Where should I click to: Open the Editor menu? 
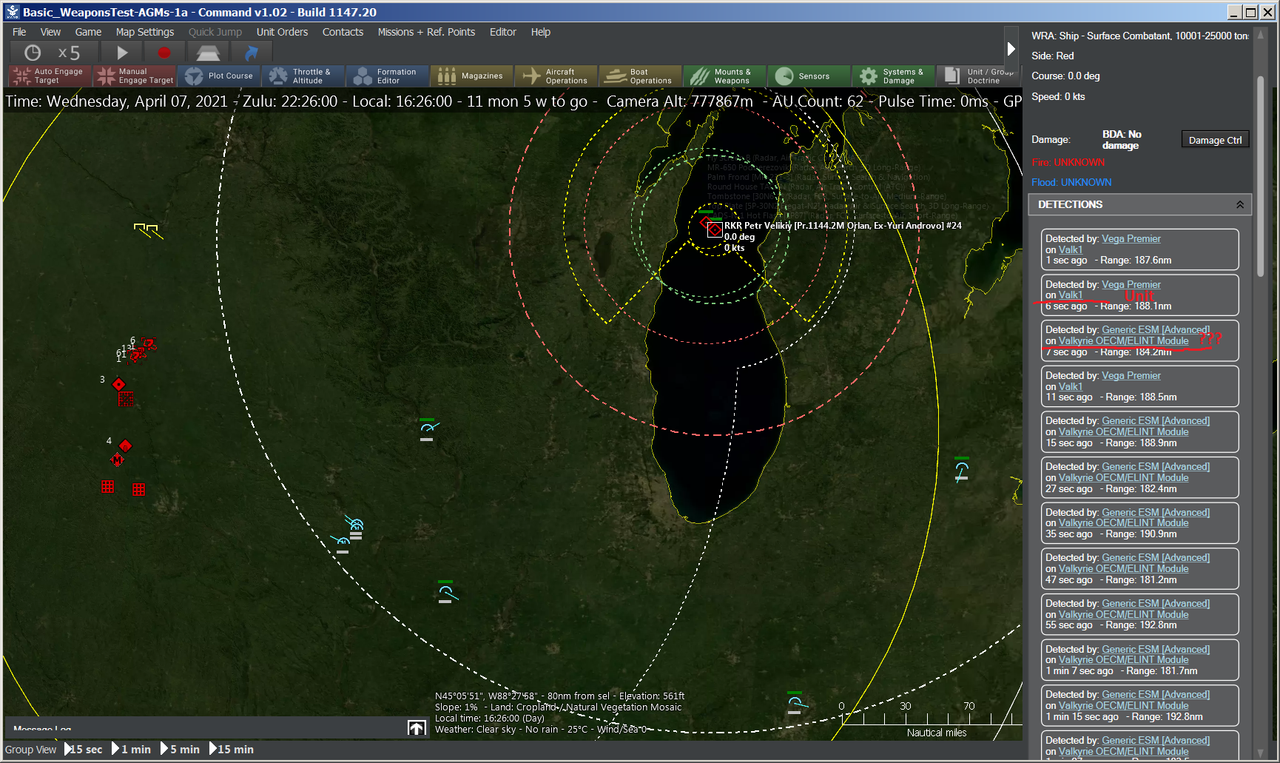[503, 32]
